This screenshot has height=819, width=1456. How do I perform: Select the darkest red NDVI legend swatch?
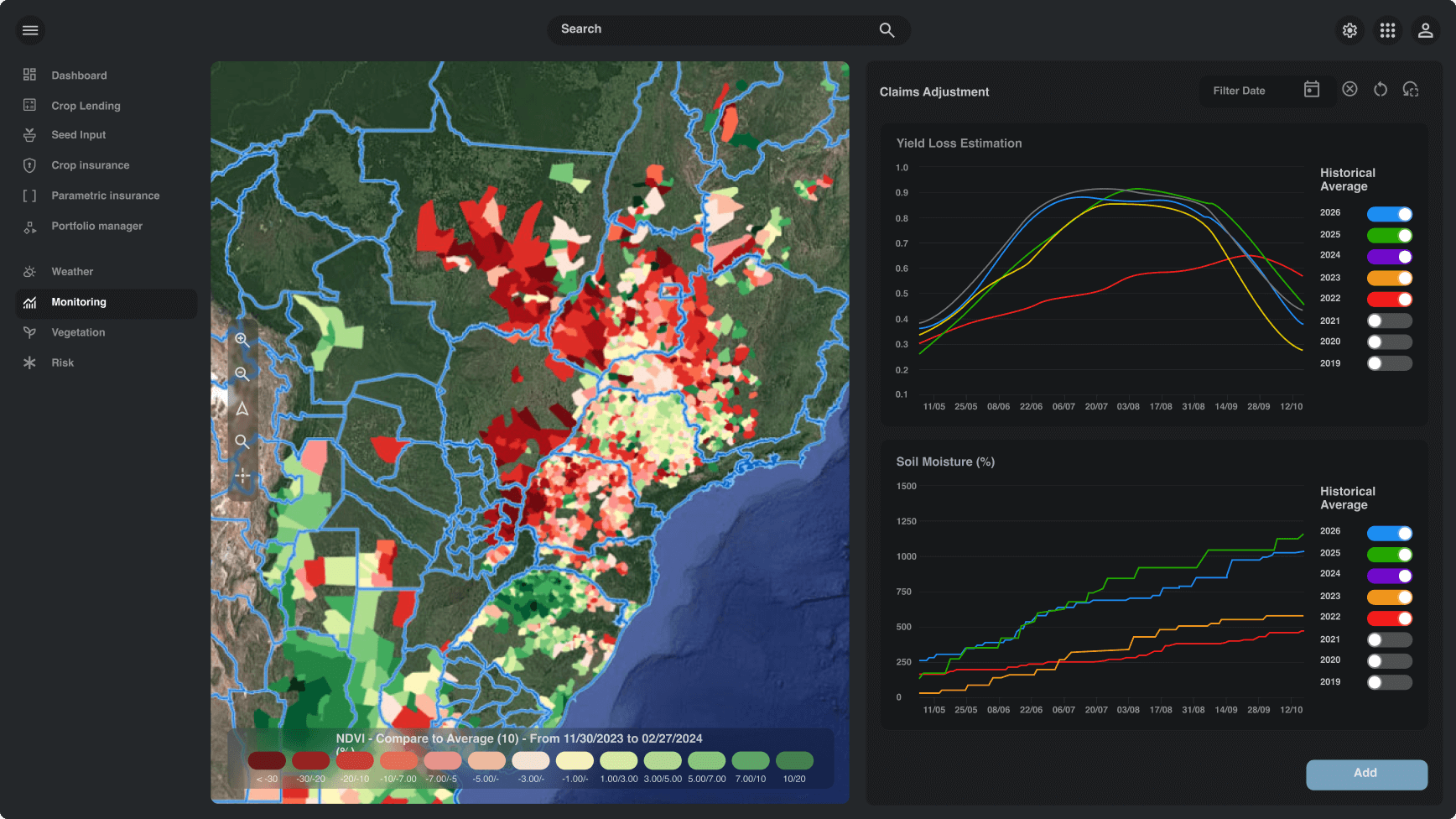coord(267,760)
